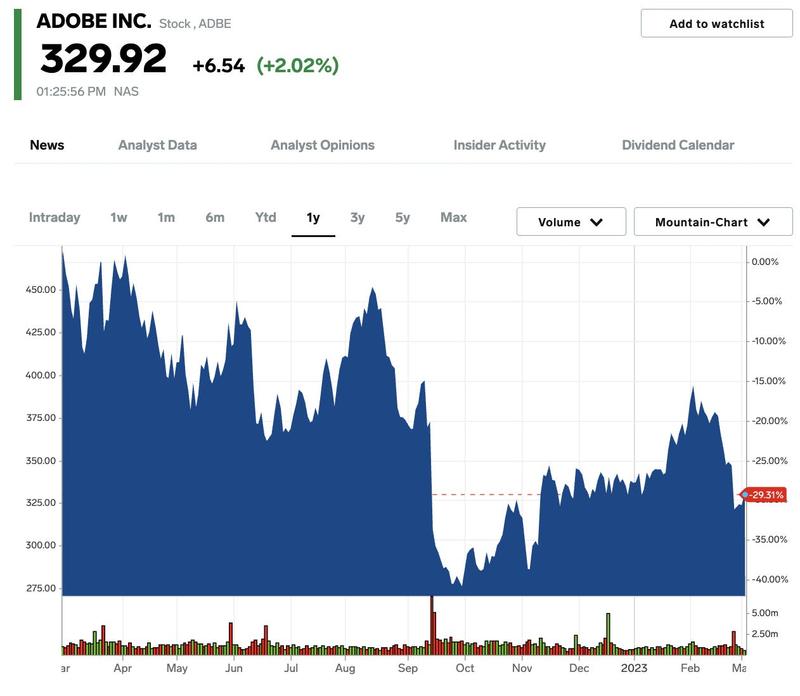
Task: Select the 5y chart range
Action: pos(402,217)
